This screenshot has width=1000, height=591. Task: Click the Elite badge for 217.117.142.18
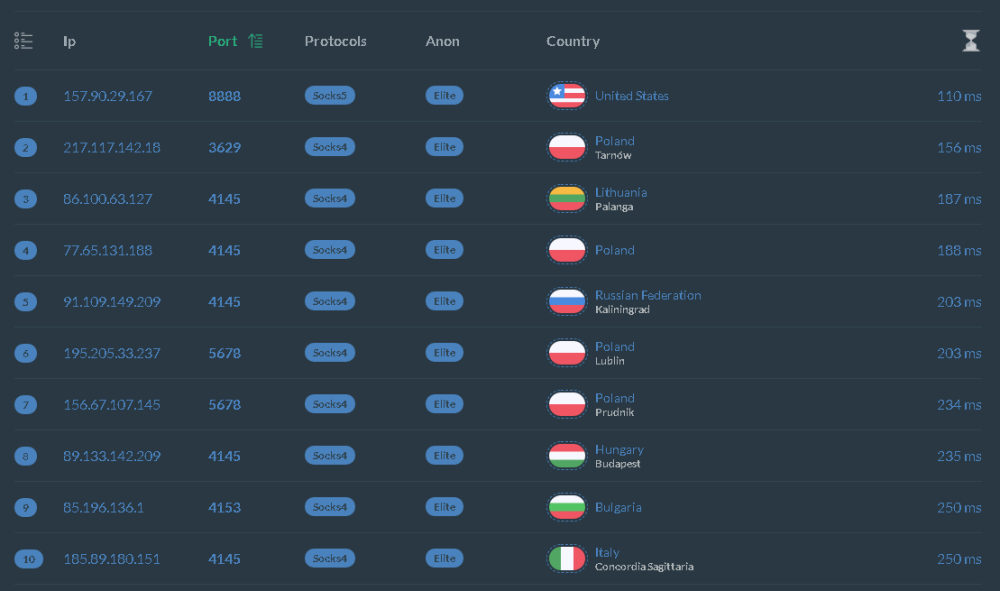point(444,147)
